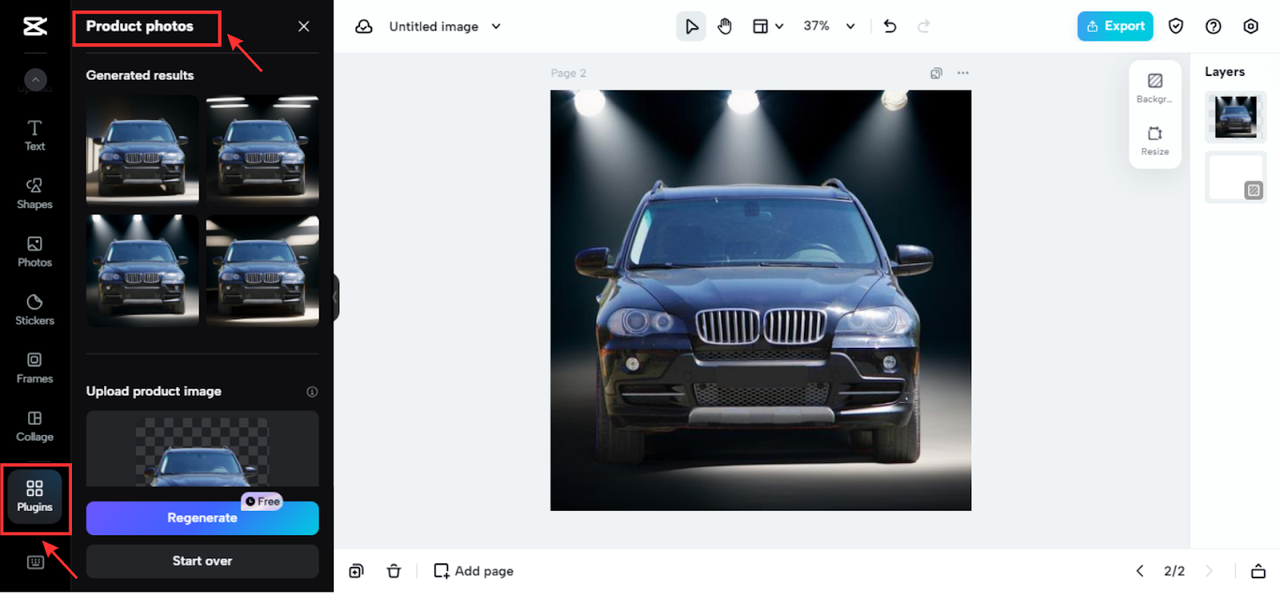Image resolution: width=1280 pixels, height=595 pixels.
Task: Click the keyboard shortcuts icon
Action: [x=35, y=562]
